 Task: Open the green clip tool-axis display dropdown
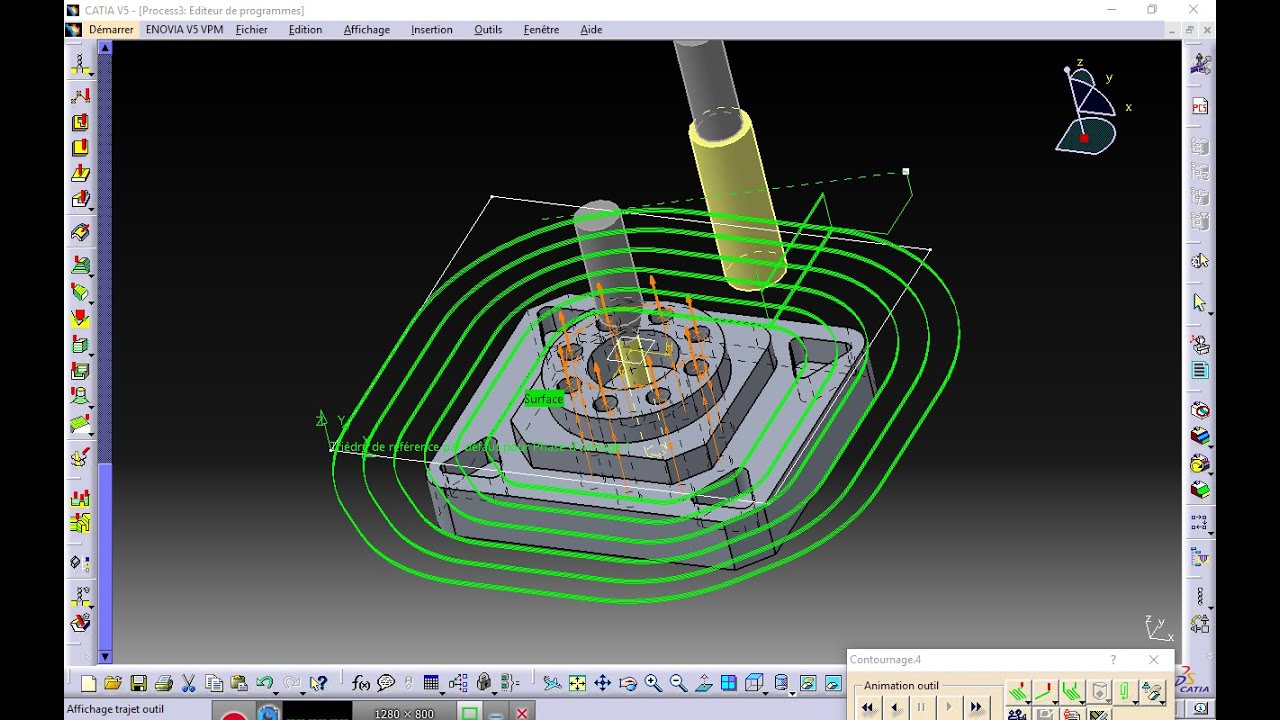(1127, 692)
